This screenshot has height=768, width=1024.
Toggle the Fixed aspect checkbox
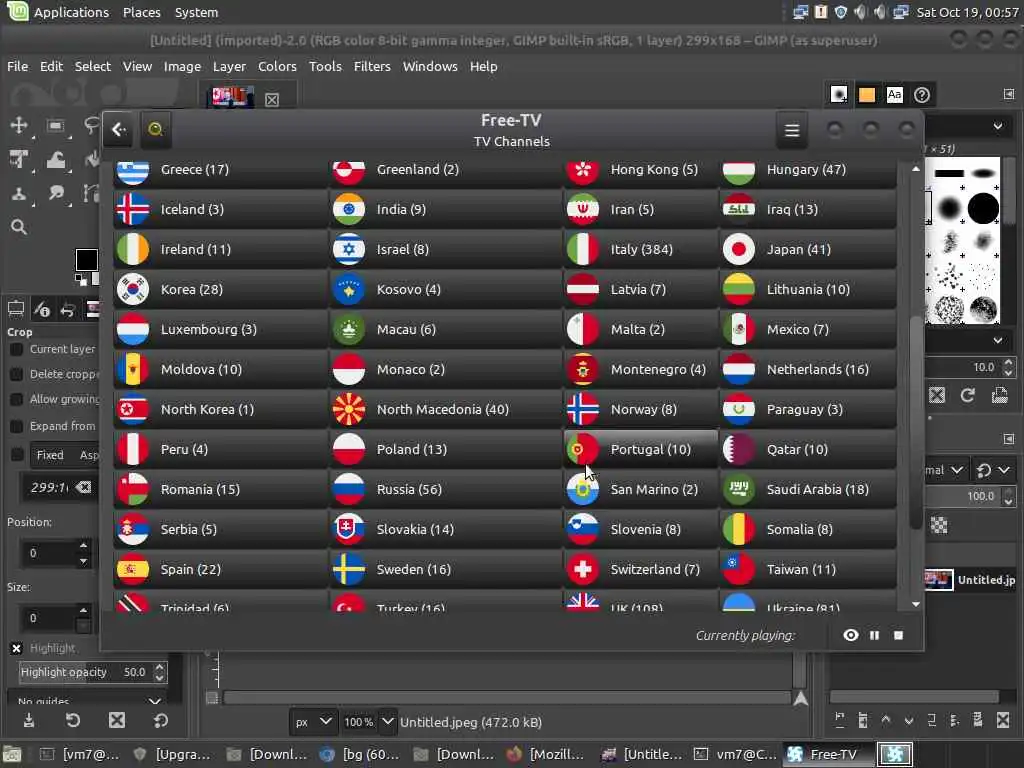click(x=18, y=454)
